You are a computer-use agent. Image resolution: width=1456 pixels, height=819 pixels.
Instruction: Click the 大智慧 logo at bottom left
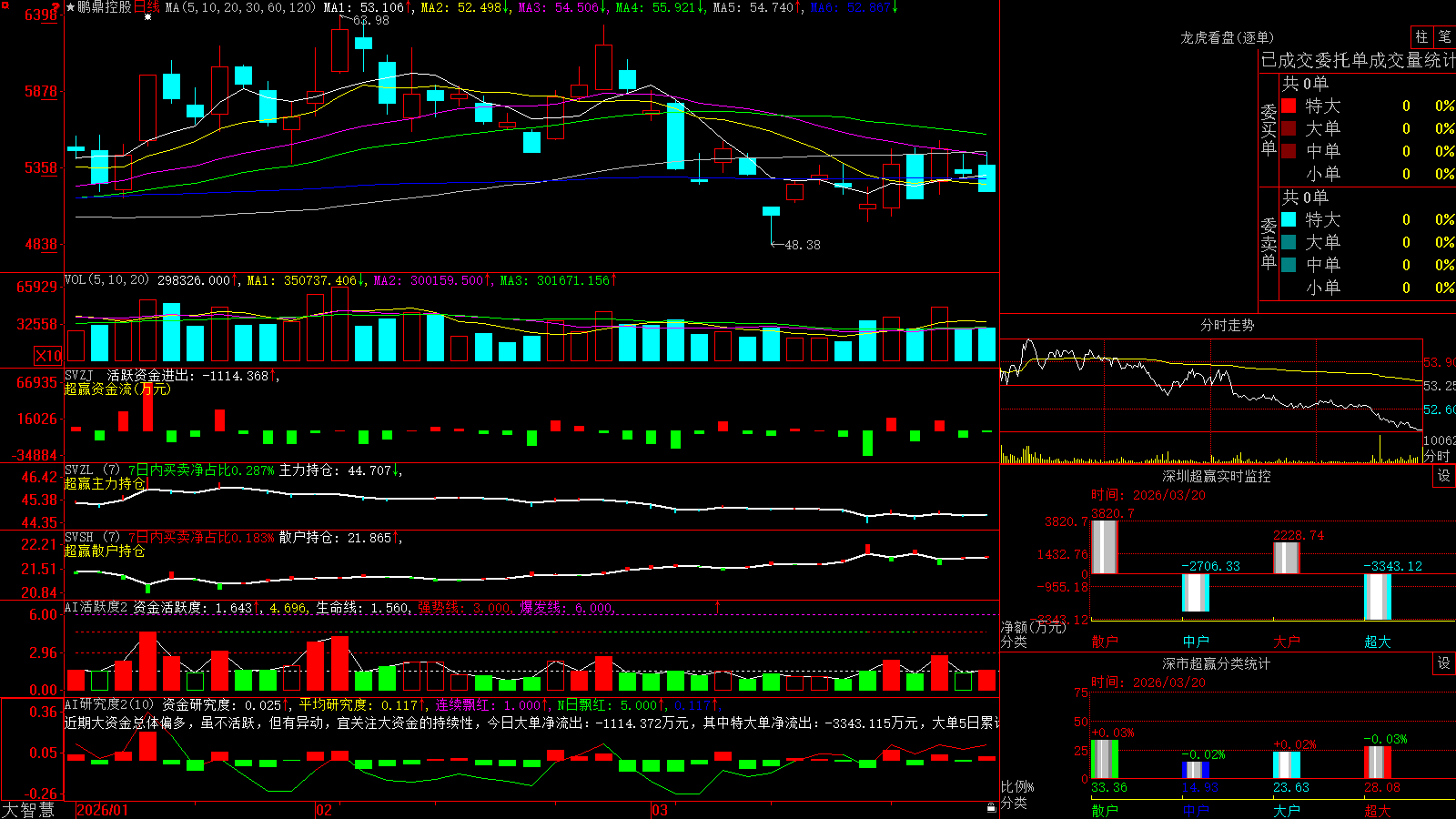click(x=28, y=810)
